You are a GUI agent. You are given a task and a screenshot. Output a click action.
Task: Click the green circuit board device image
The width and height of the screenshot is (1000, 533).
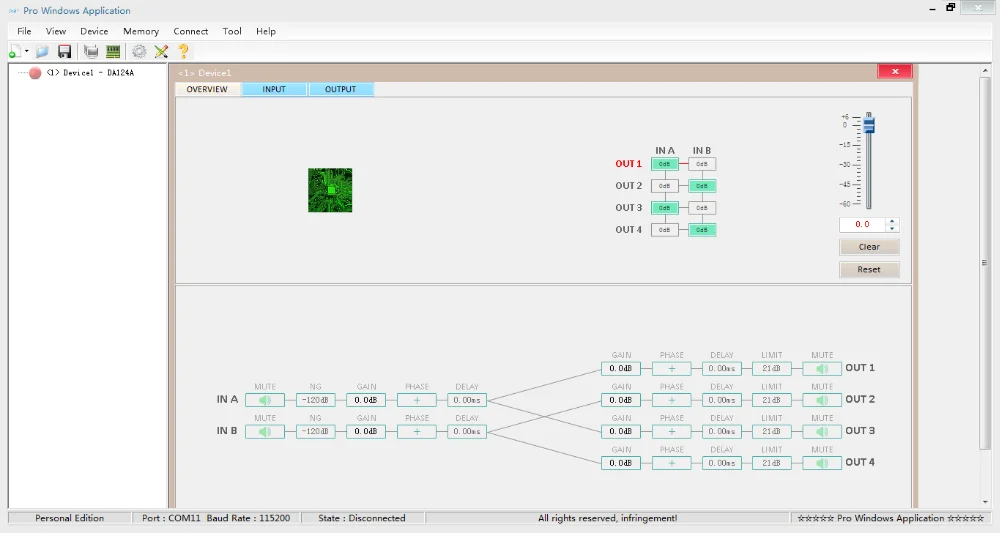tap(330, 190)
